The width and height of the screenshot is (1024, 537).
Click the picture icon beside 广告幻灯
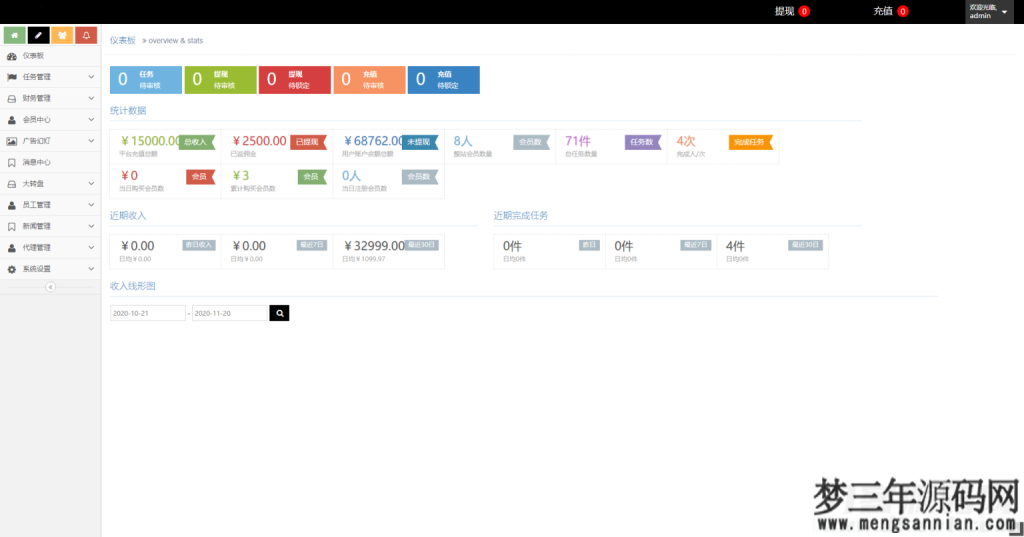point(12,141)
